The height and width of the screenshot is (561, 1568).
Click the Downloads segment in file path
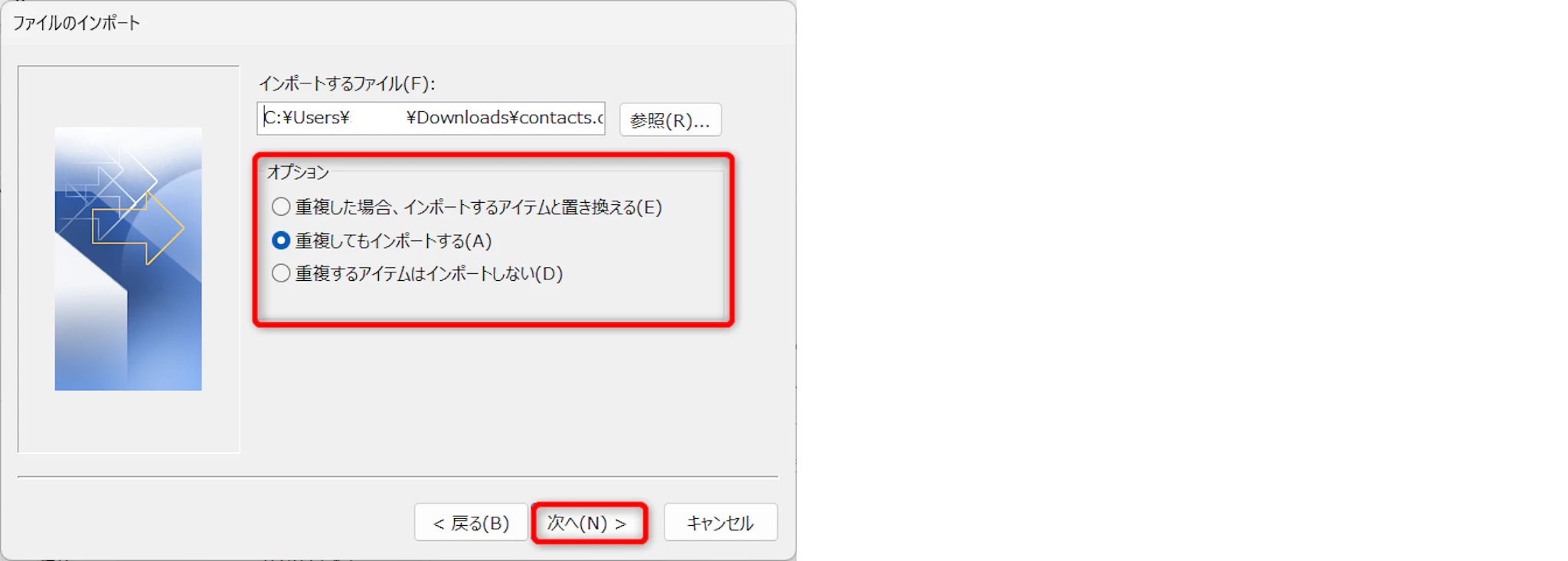click(462, 118)
